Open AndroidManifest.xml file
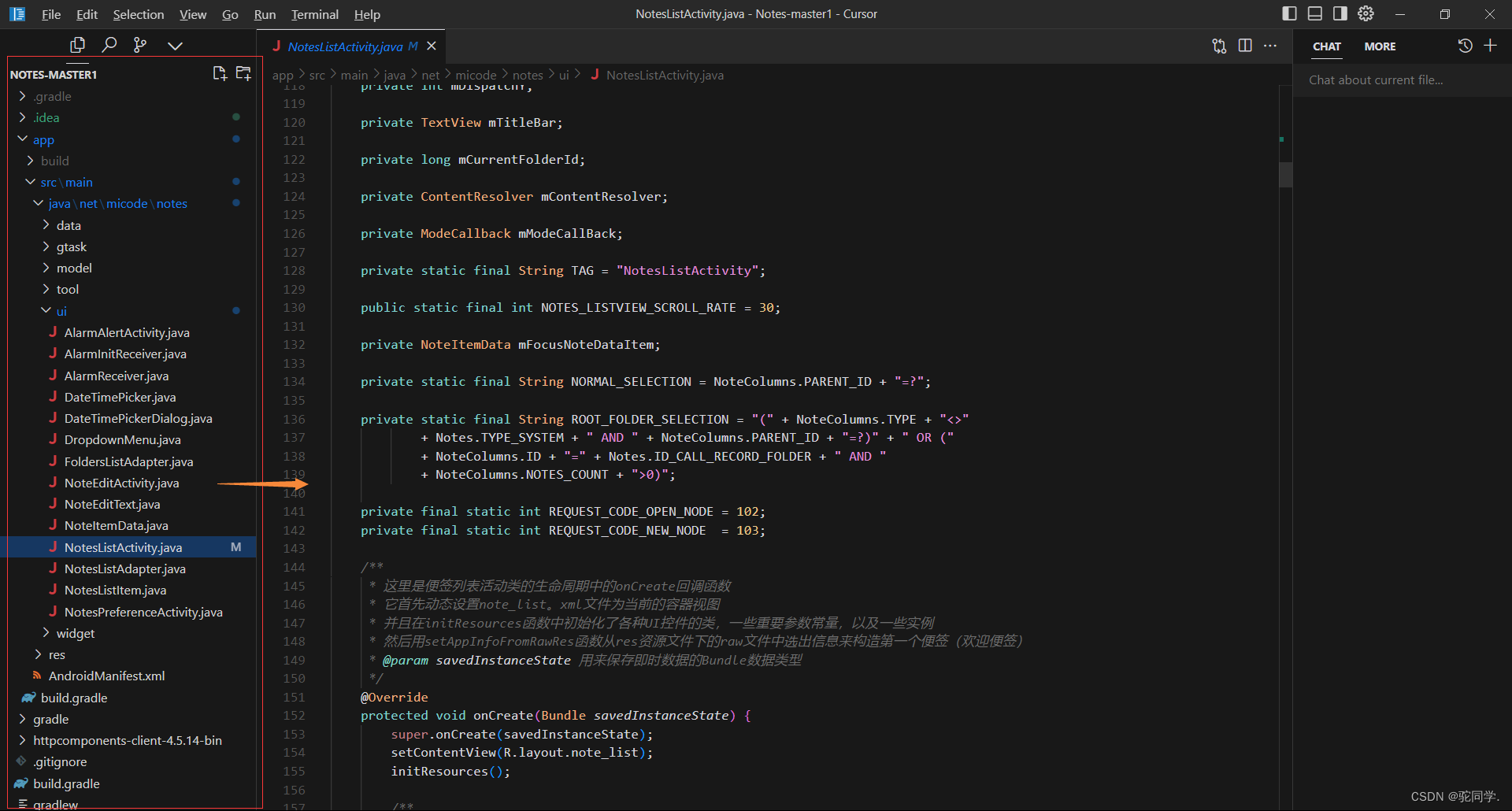Viewport: 1512px width, 811px height. (x=106, y=676)
